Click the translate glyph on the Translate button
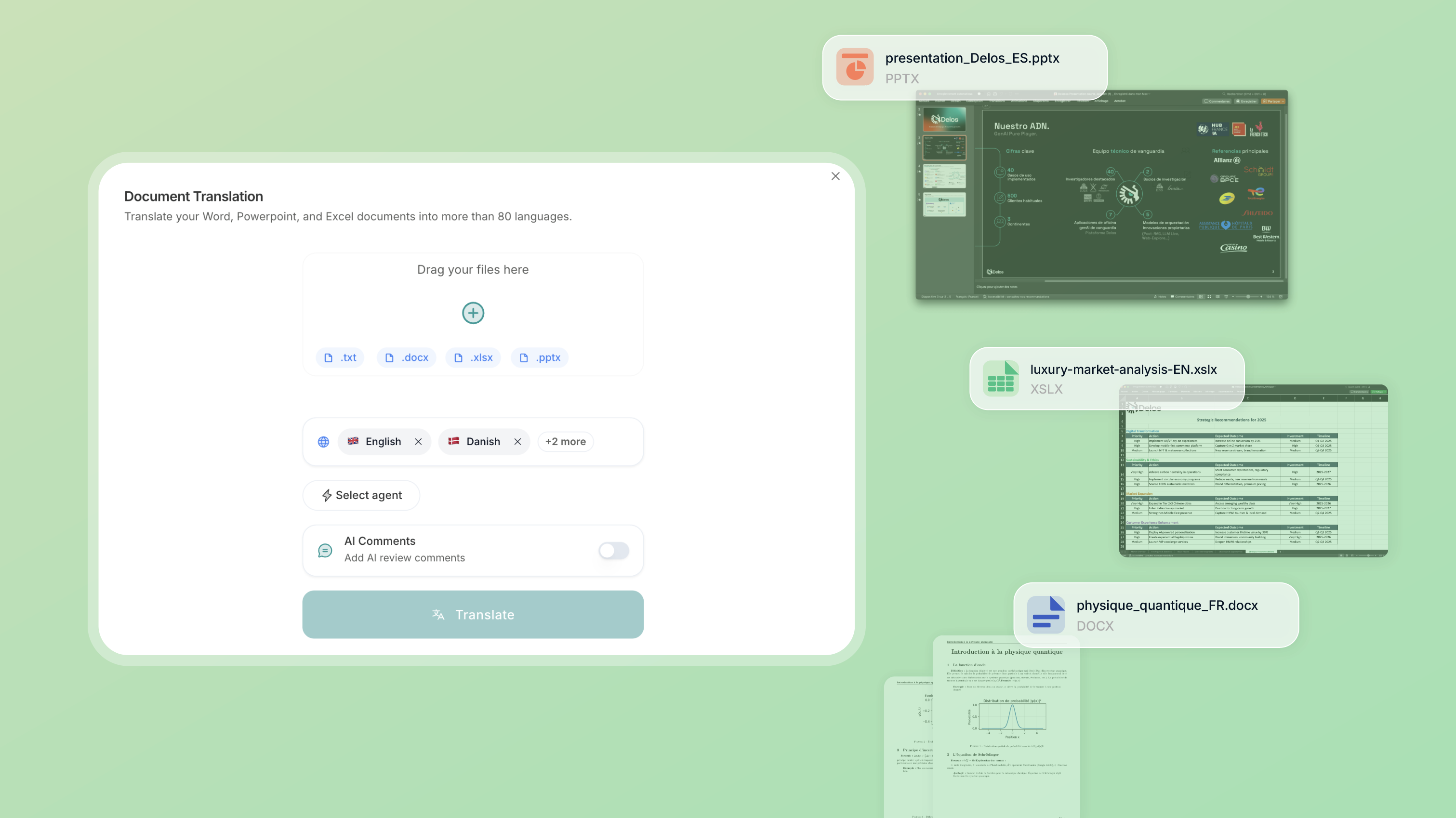Viewport: 1456px width, 818px height. point(438,615)
